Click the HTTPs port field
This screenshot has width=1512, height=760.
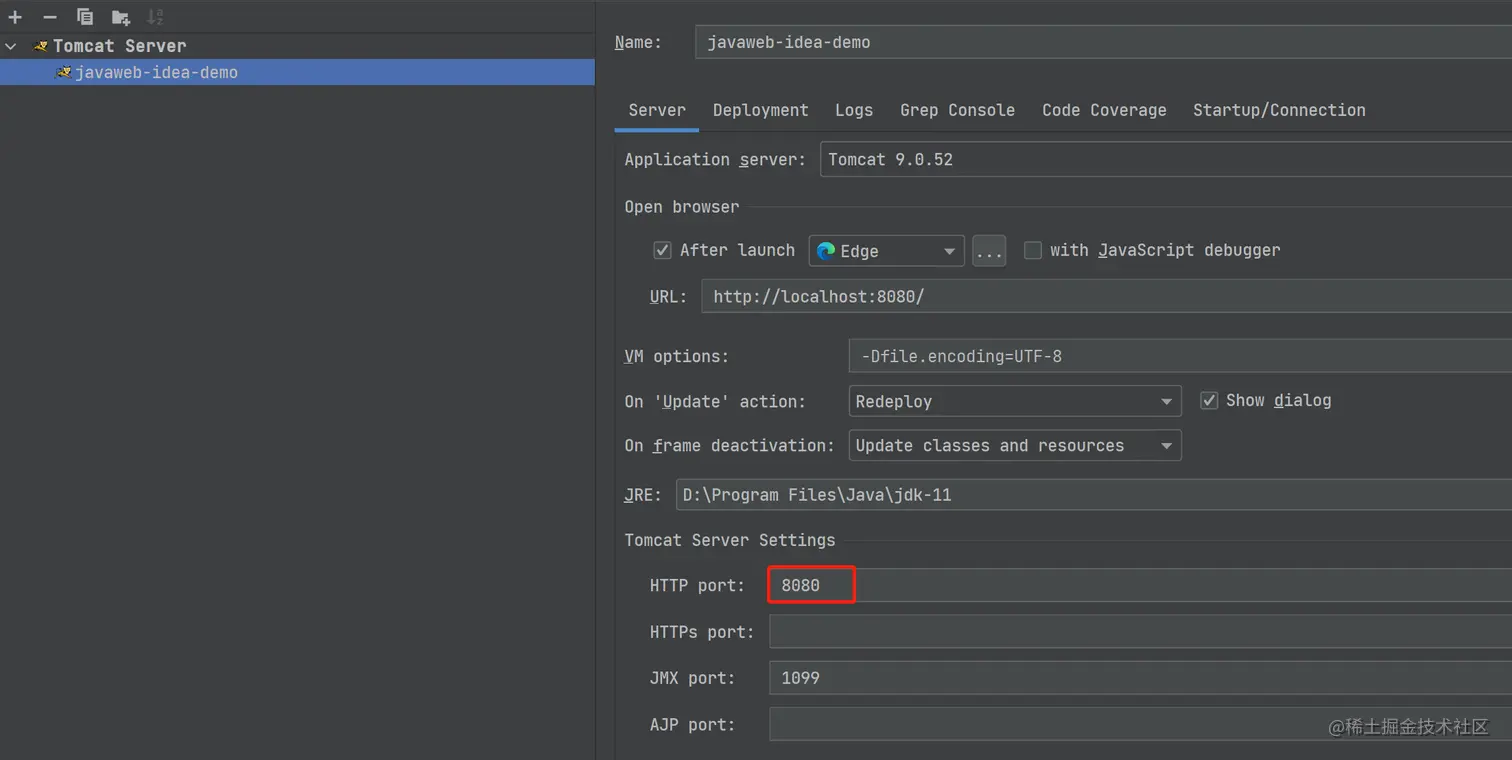(x=1140, y=632)
